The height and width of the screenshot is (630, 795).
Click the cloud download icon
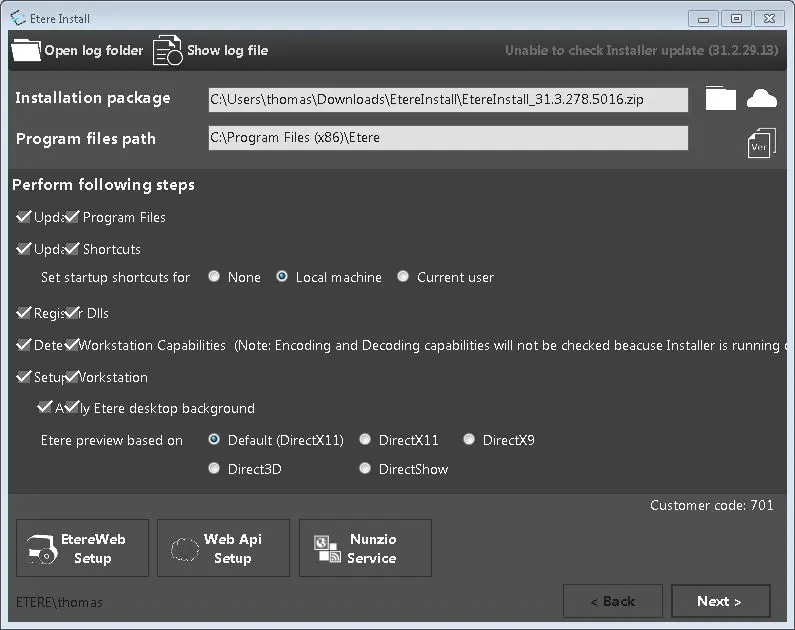pyautogui.click(x=762, y=98)
